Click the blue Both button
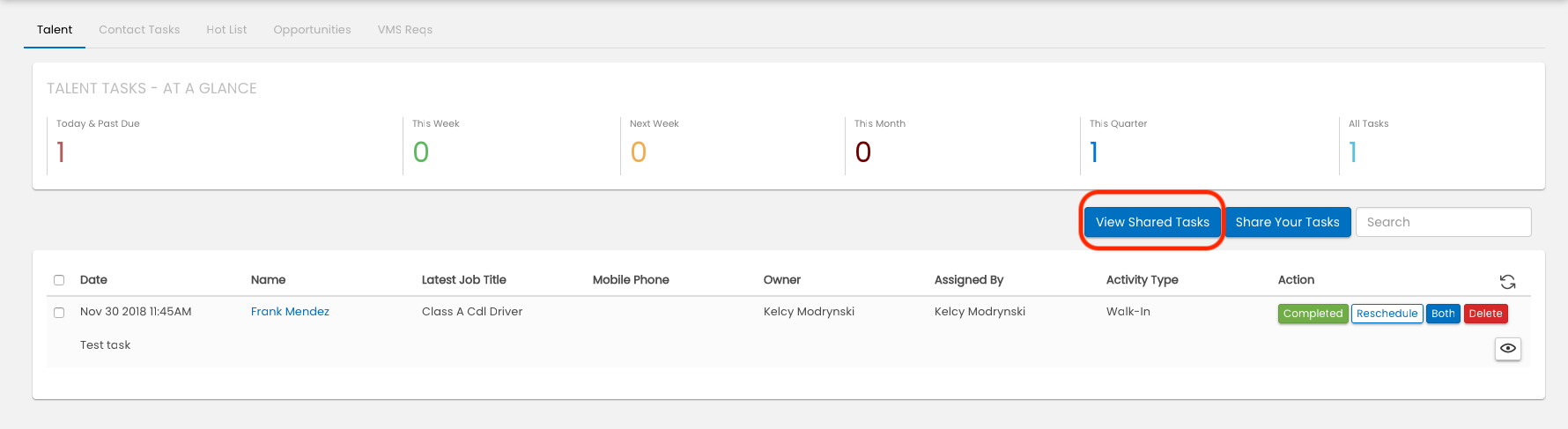 [1443, 314]
